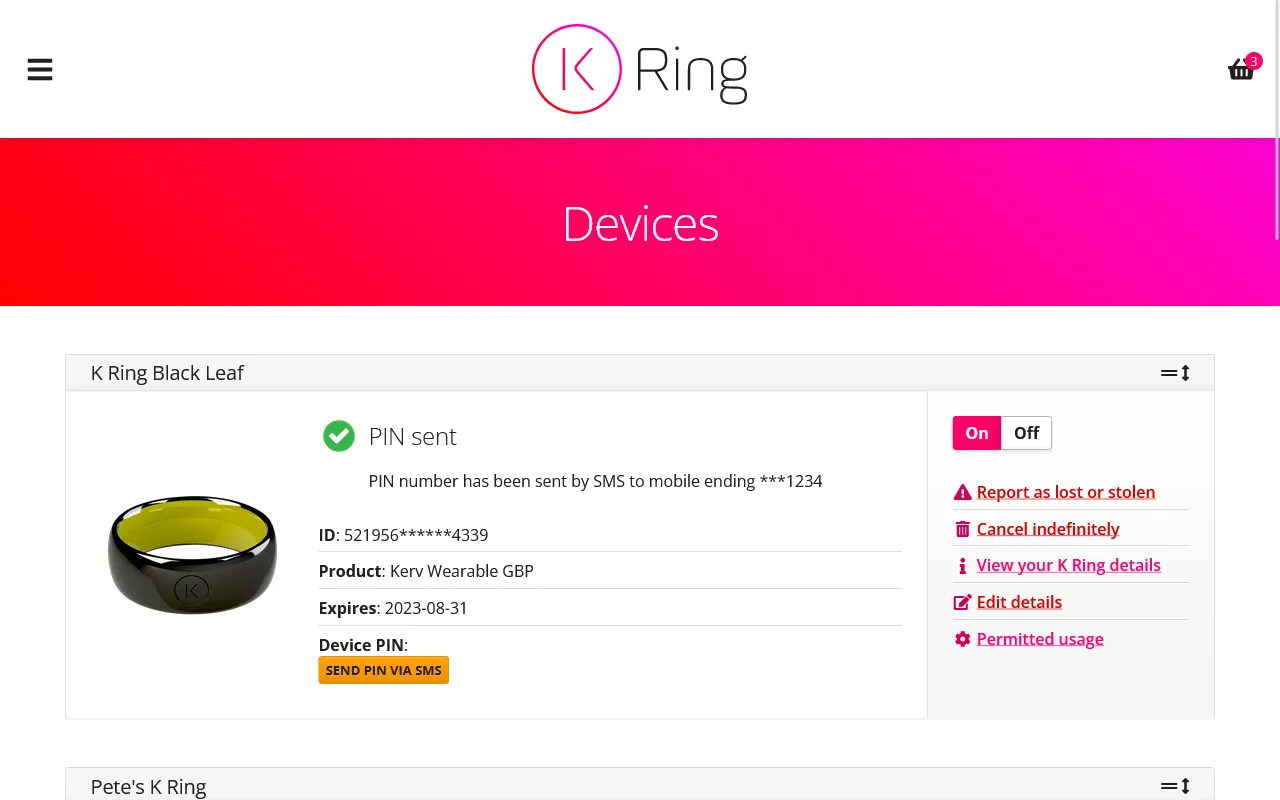The image size is (1280, 800).
Task: Open View your K Ring details
Action: pyautogui.click(x=1068, y=566)
